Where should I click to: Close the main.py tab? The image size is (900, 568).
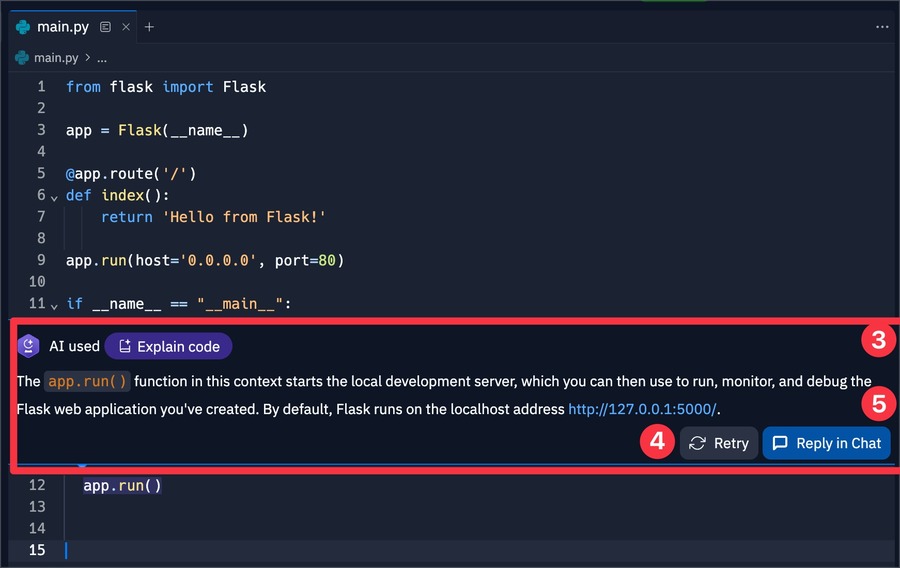point(126,27)
